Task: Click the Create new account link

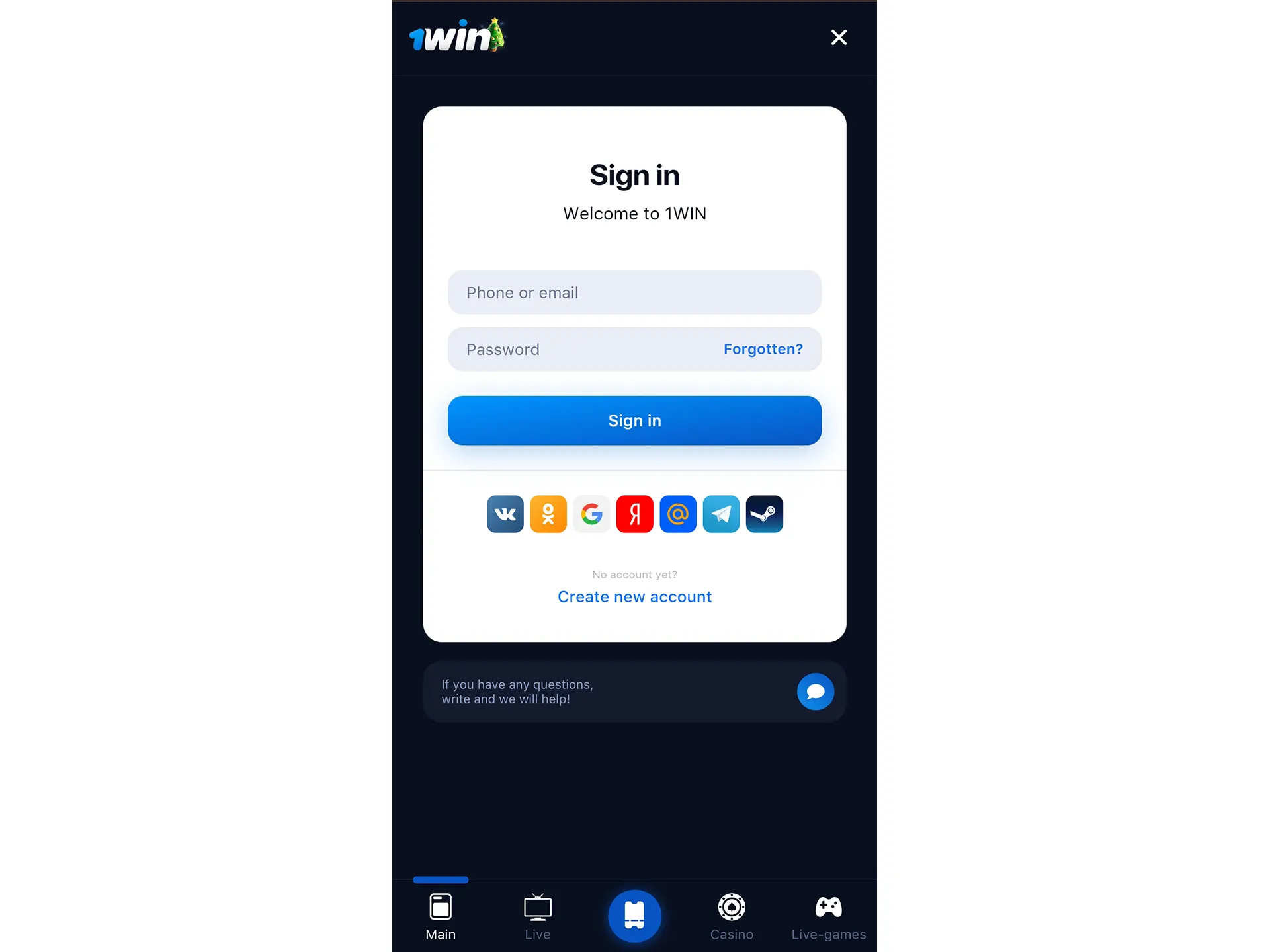Action: (x=634, y=596)
